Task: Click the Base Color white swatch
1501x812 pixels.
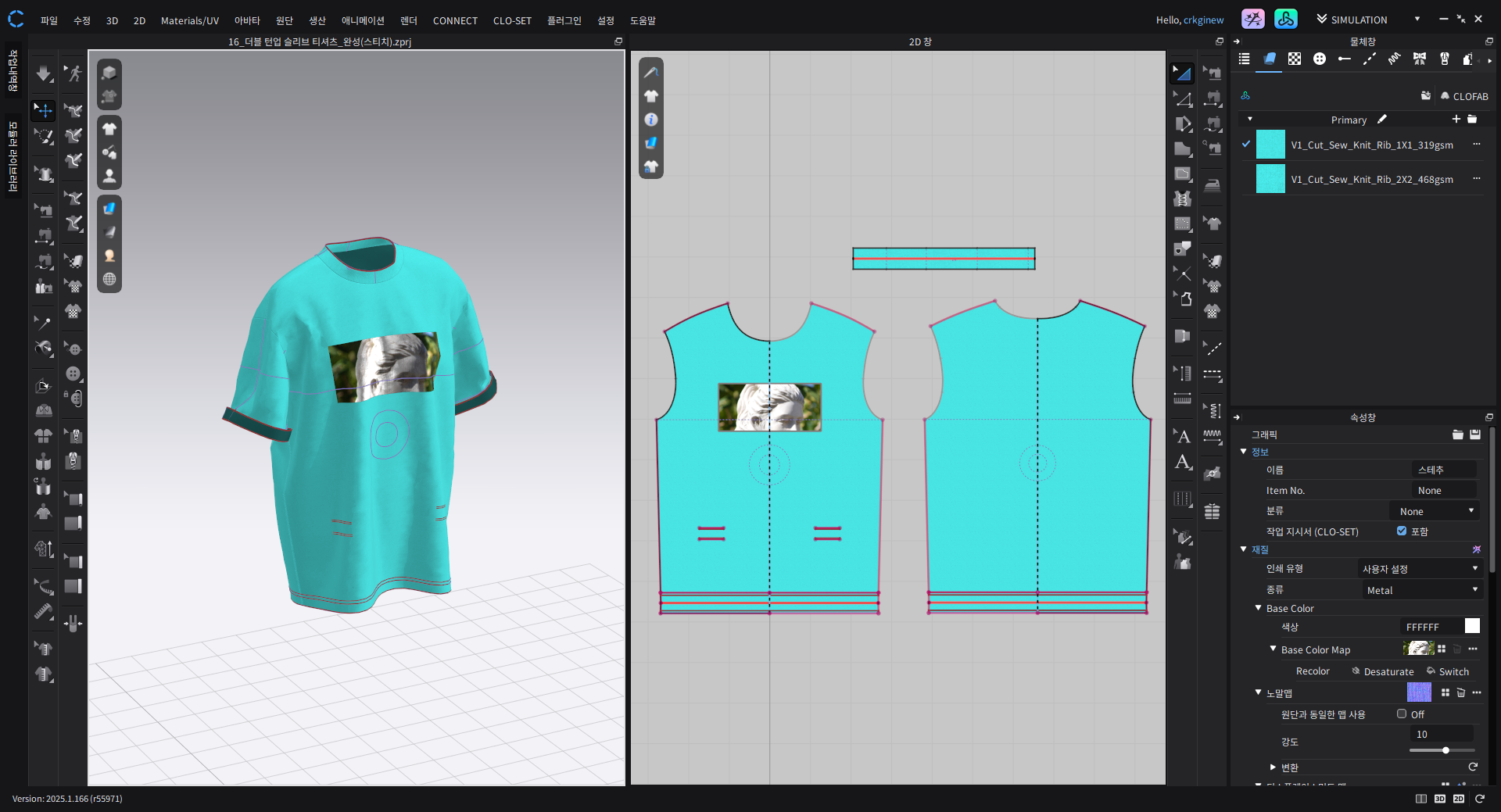Action: point(1472,627)
